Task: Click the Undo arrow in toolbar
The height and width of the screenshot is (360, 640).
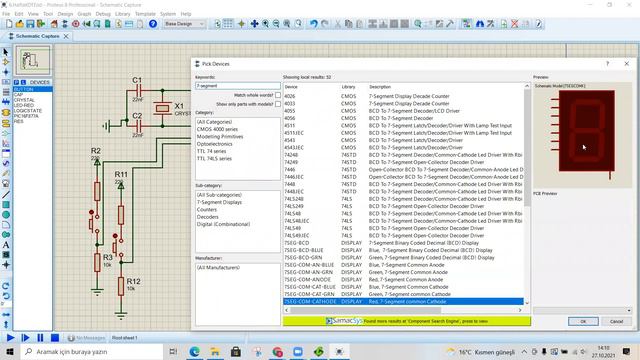Action: 313,24
